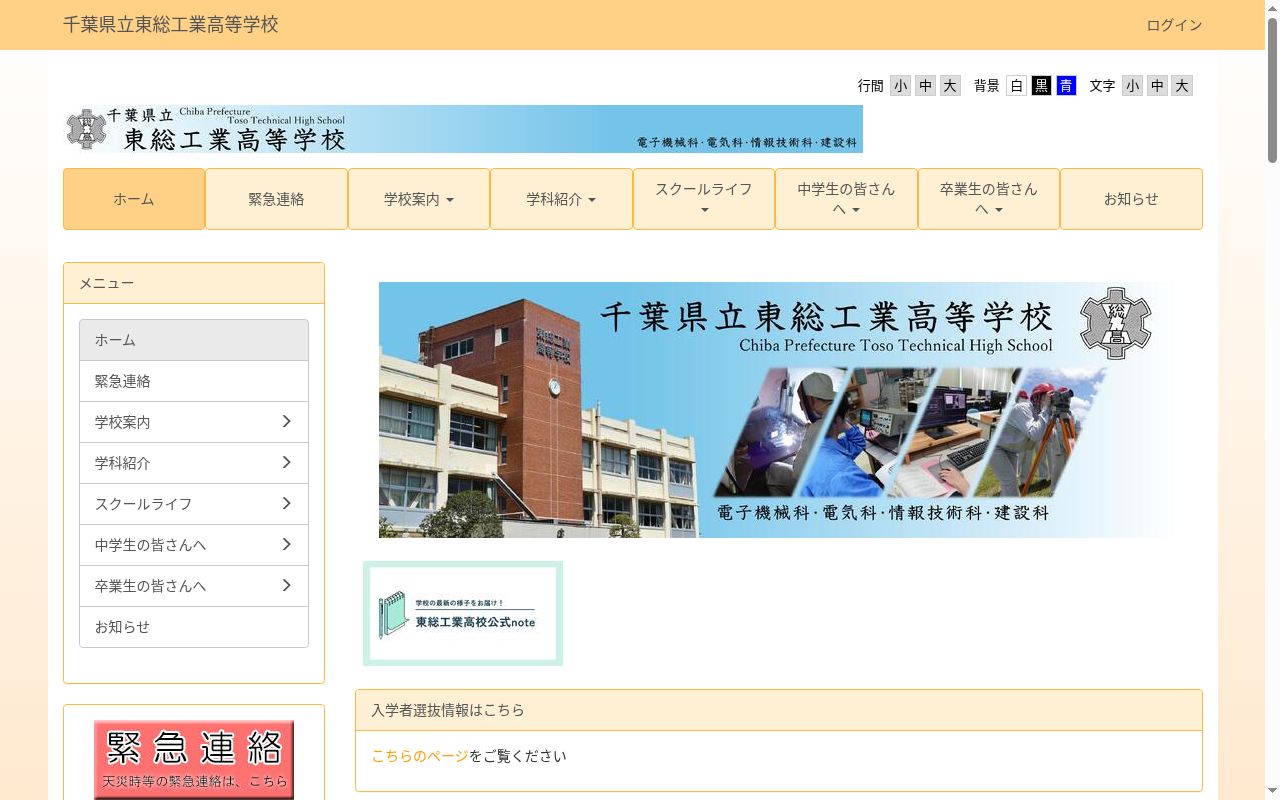The width and height of the screenshot is (1280, 800).
Task: Click the vertical page scrollbar thumb
Action: tap(1272, 90)
